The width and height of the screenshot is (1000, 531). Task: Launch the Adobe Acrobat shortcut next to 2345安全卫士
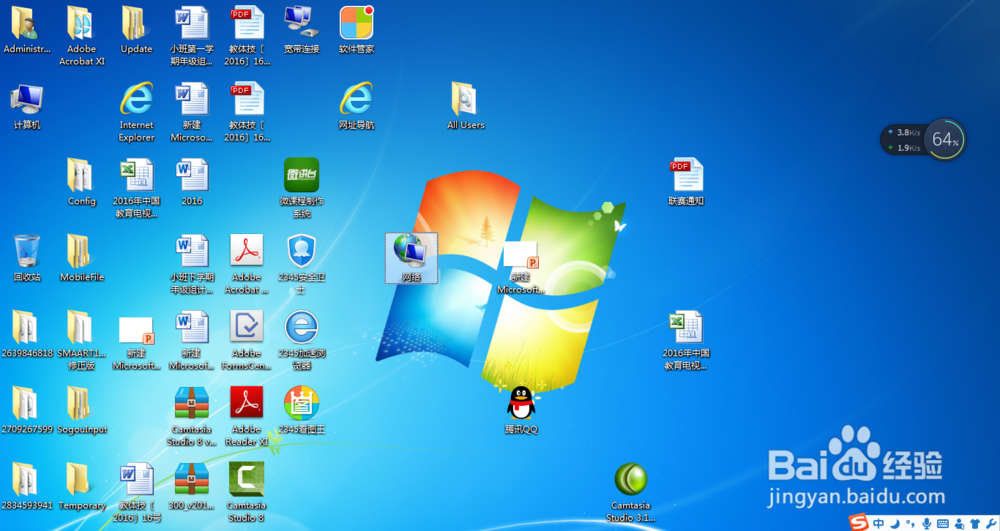[x=246, y=264]
